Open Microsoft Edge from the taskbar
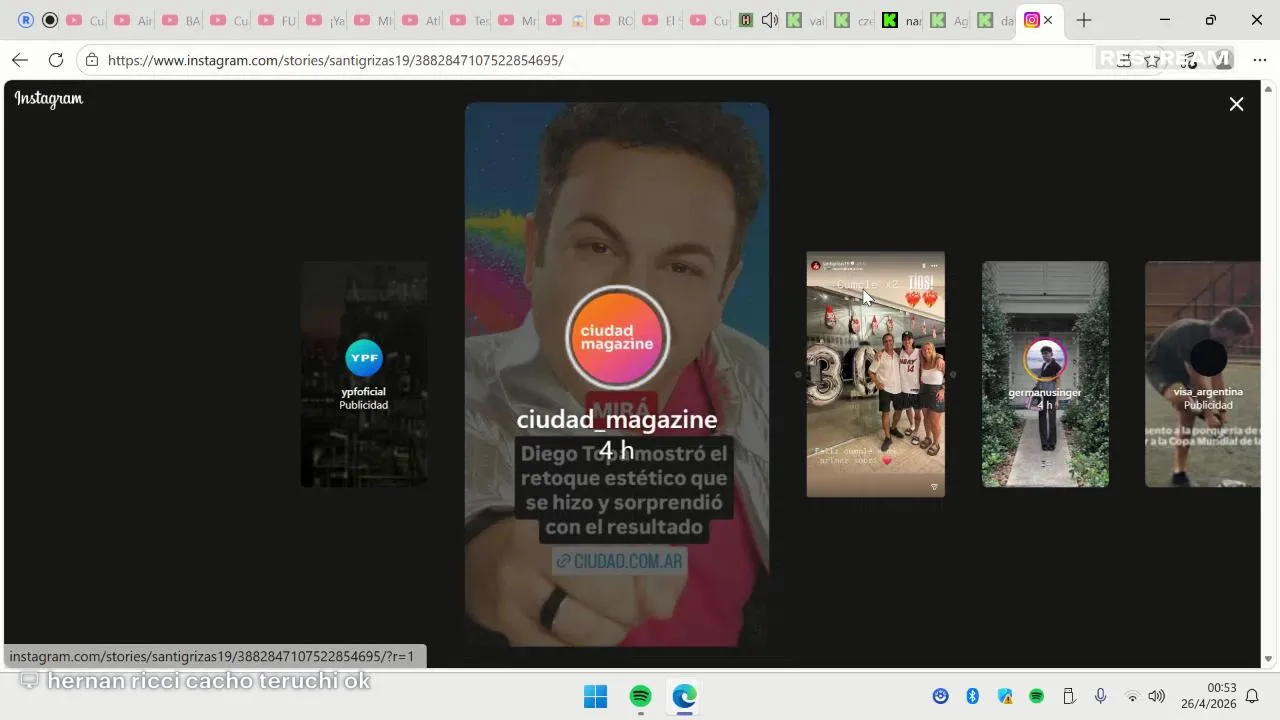The image size is (1280, 720). (x=685, y=696)
